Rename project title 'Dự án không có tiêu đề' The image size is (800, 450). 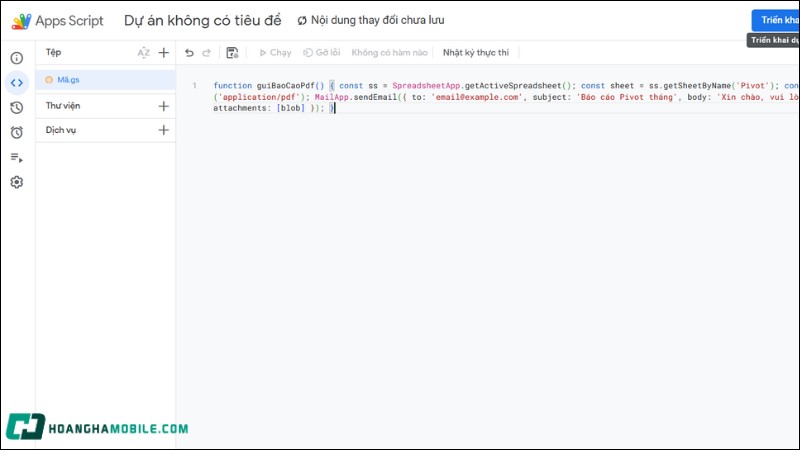pos(203,20)
